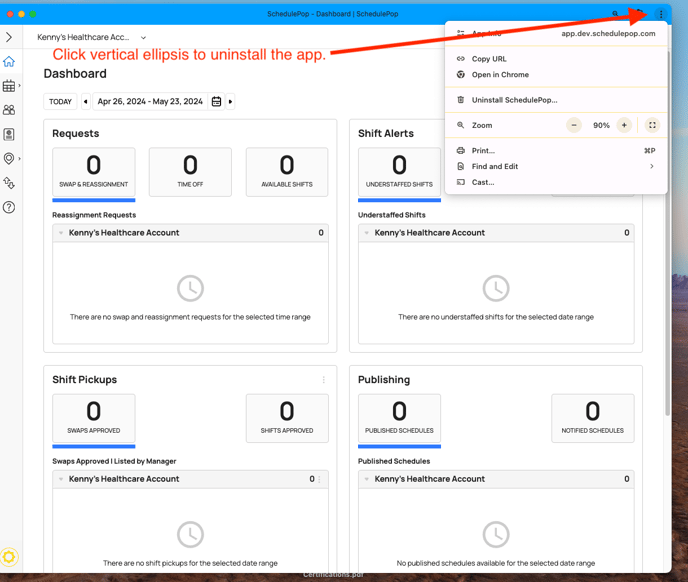The width and height of the screenshot is (688, 582).
Task: Open ellipsis on Swaps Approved account row
Action: [319, 479]
